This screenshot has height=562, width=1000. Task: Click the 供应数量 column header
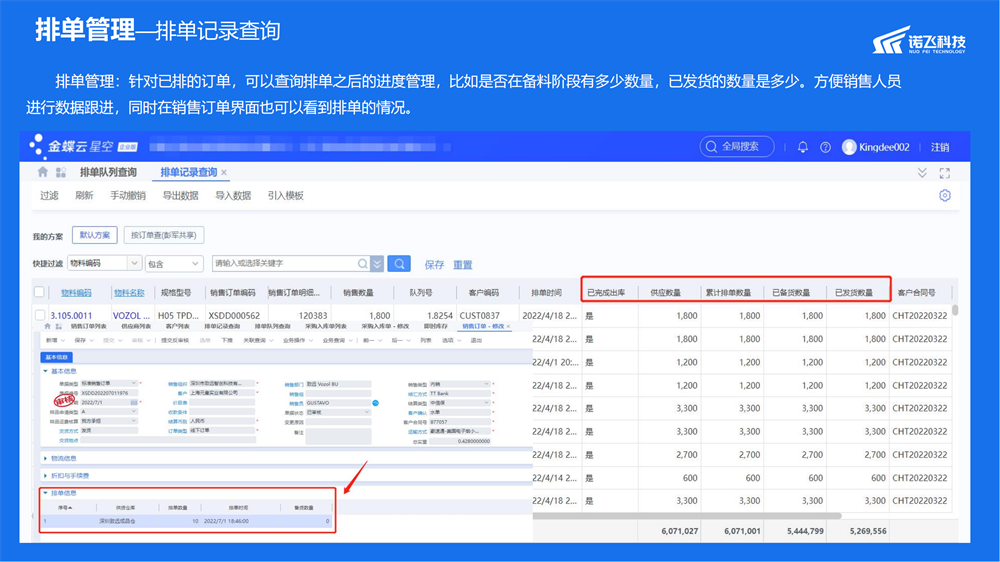click(x=665, y=293)
